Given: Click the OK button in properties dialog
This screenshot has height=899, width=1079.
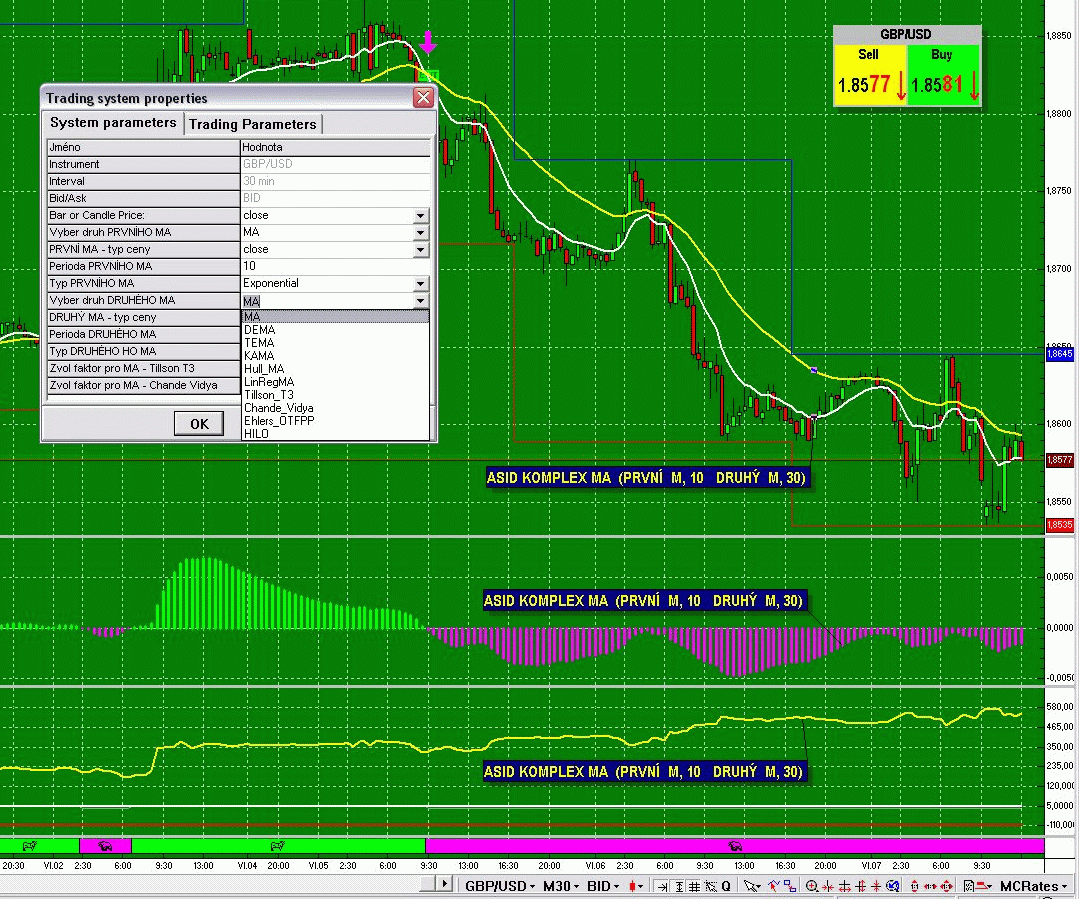Looking at the screenshot, I should [199, 424].
